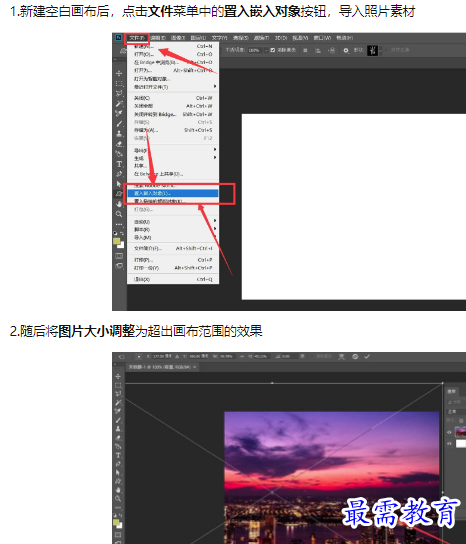
Task: Choose 文件简介(F)... menu item
Action: click(x=172, y=248)
